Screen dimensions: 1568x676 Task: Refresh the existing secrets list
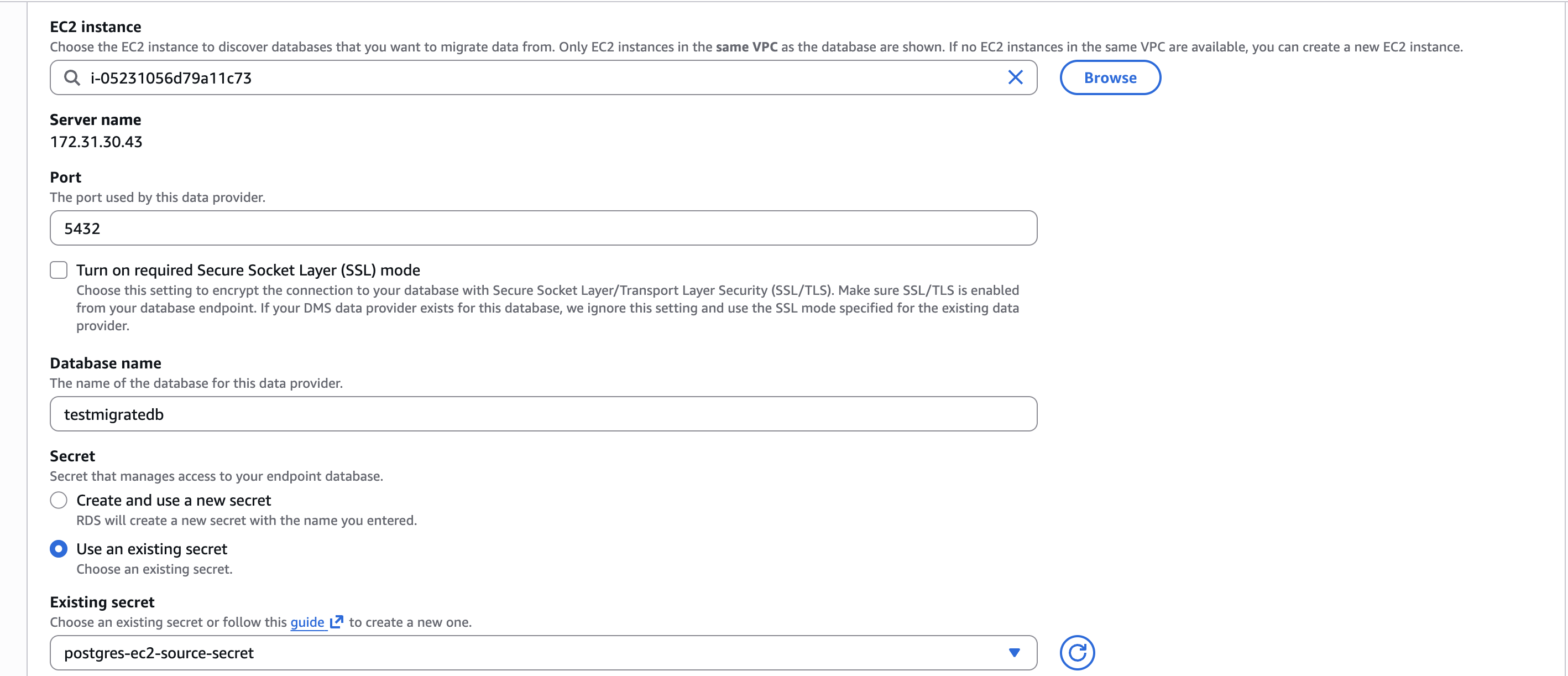1077,652
